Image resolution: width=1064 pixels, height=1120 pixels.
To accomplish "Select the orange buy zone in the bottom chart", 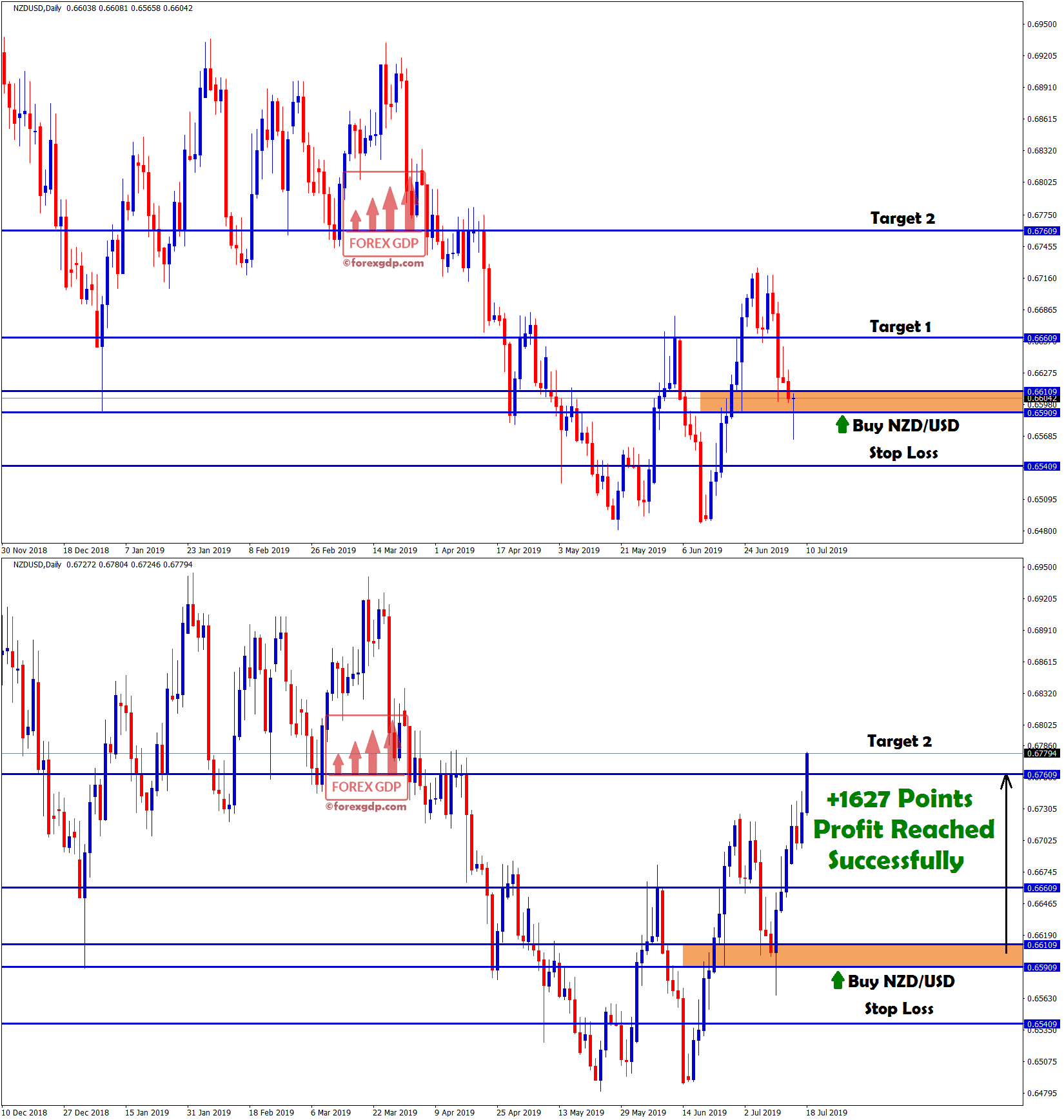I will (852, 956).
